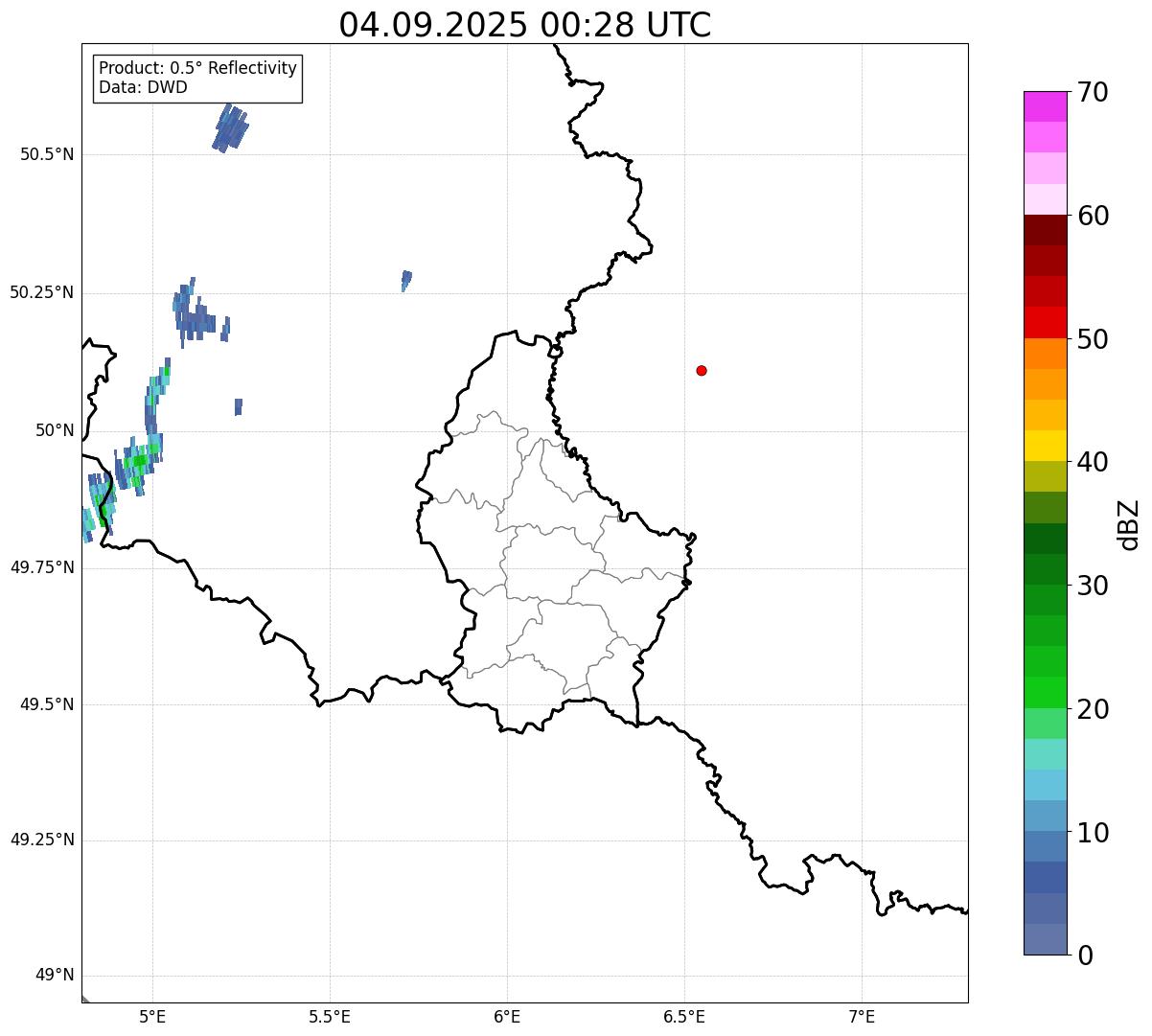1152x1036 pixels.
Task: Click the blue echo cluster near 50.2°N
Action: [198, 313]
